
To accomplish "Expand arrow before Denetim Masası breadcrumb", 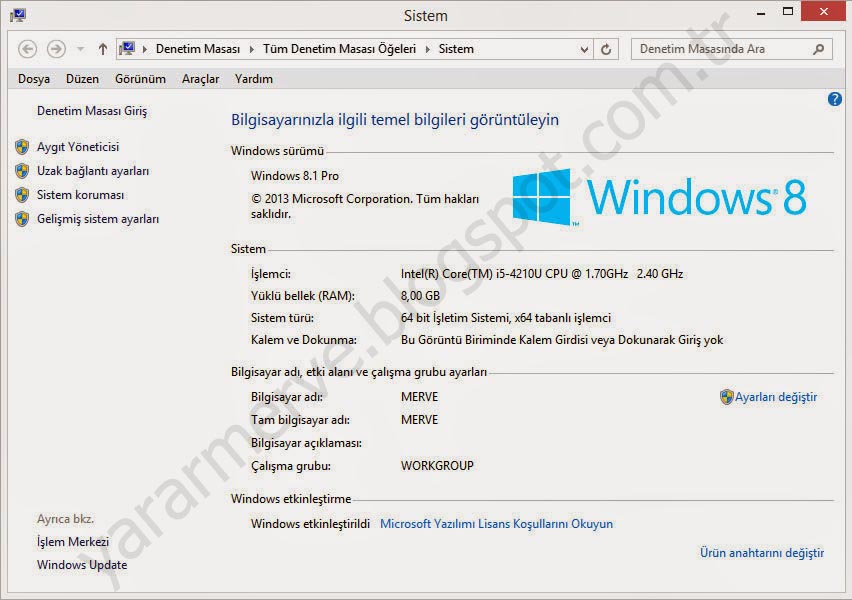I will (x=145, y=49).
